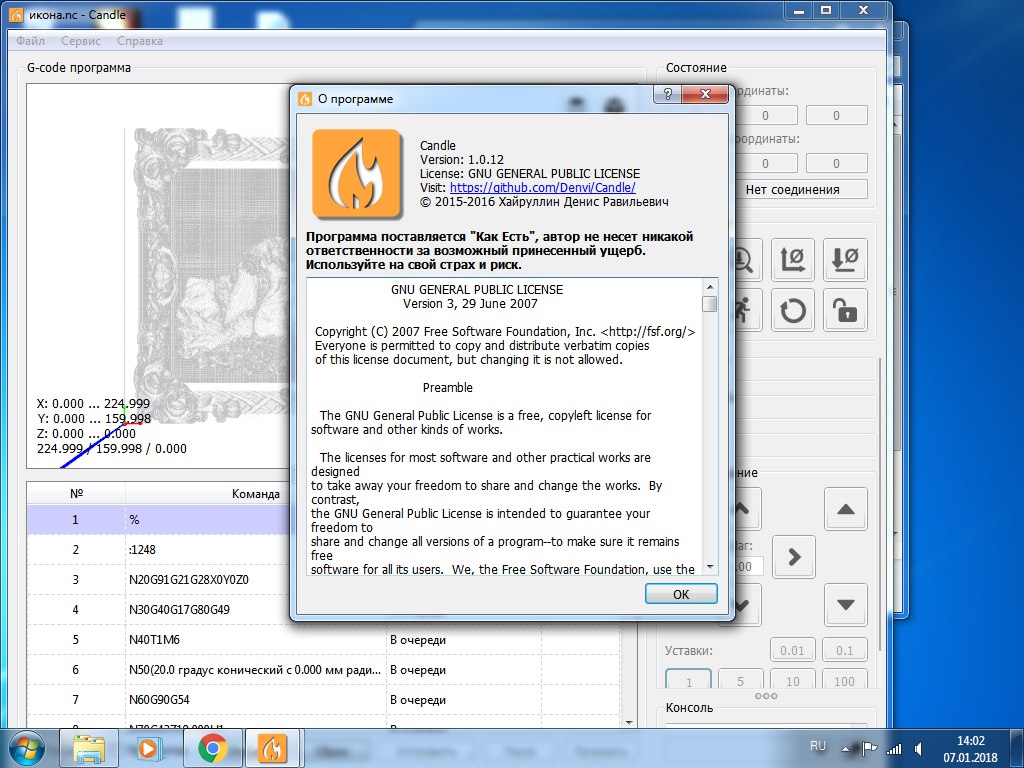
Task: Click the G-code table scroll down arrow
Action: [x=629, y=722]
